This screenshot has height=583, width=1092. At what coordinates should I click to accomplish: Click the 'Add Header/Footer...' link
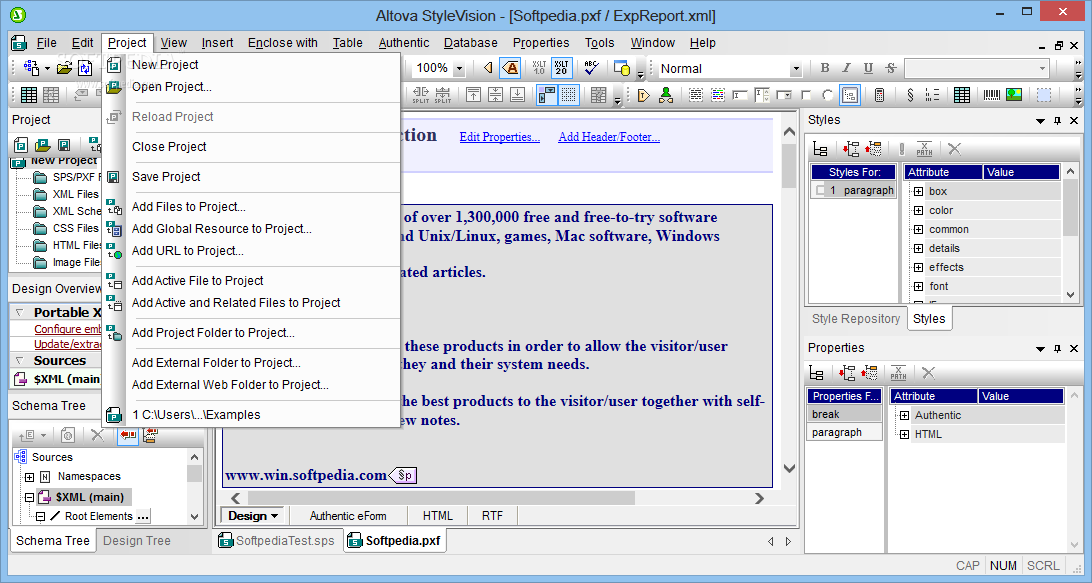[x=609, y=137]
